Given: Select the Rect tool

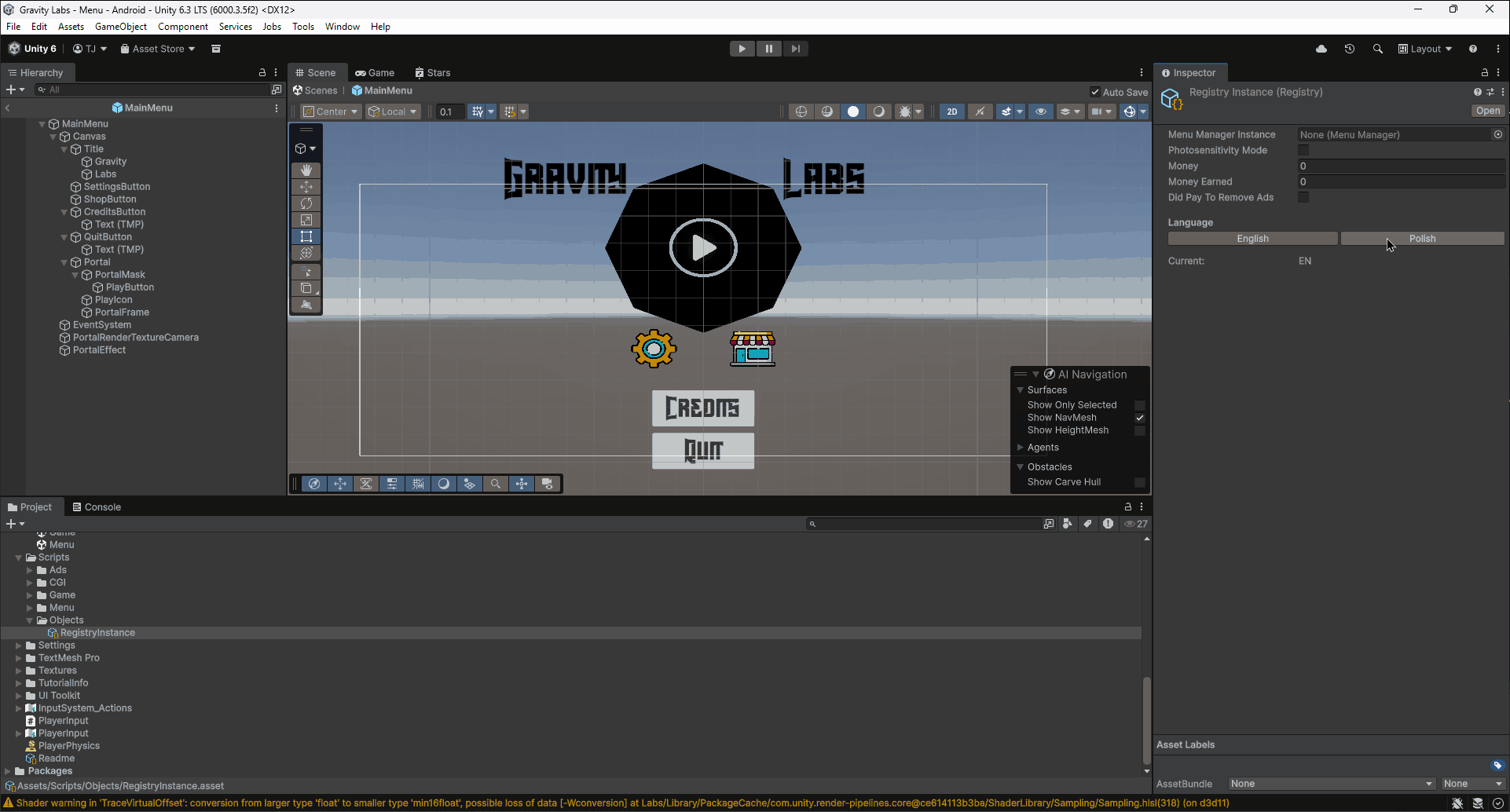Looking at the screenshot, I should click(306, 236).
